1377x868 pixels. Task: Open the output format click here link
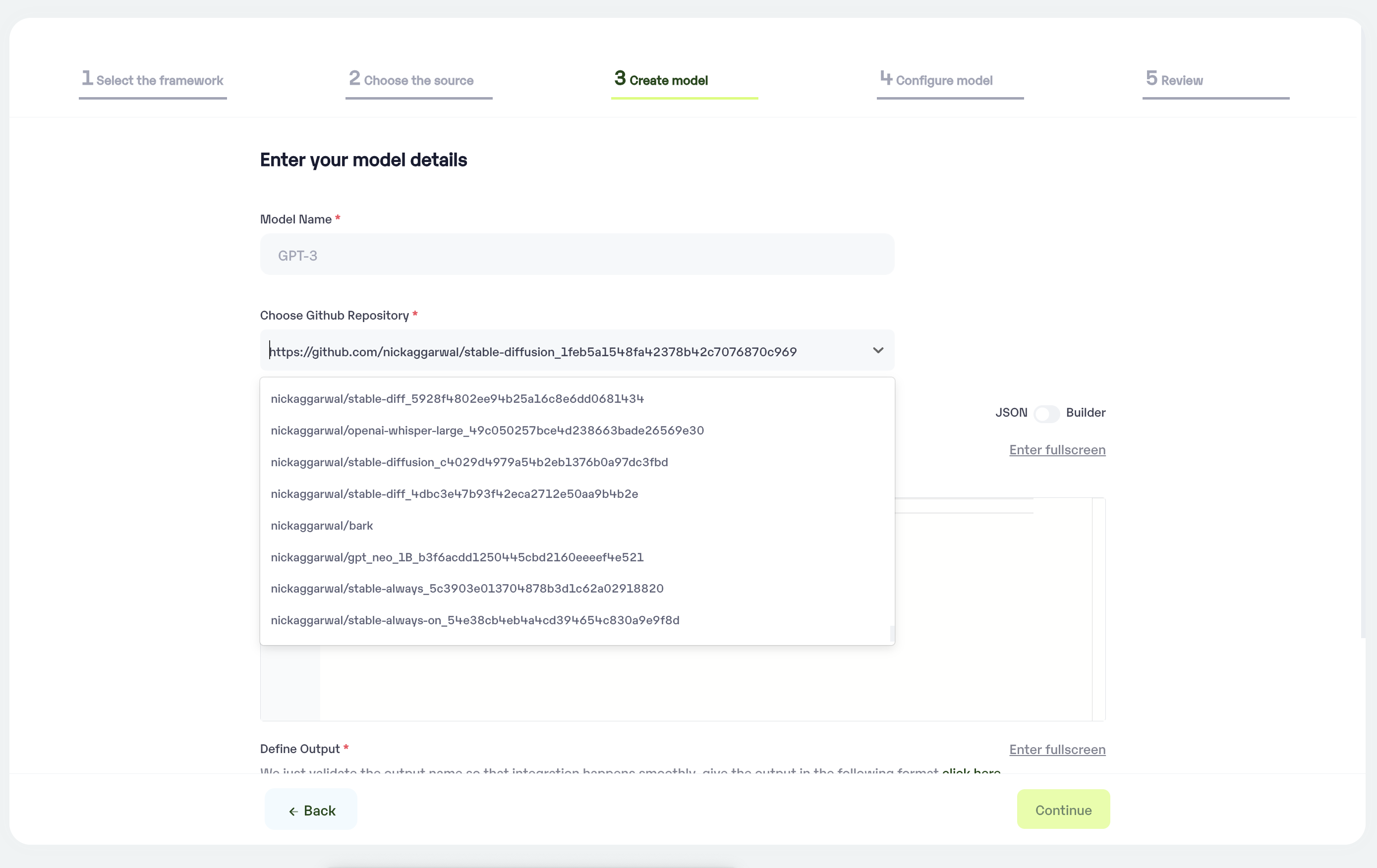coord(971,771)
